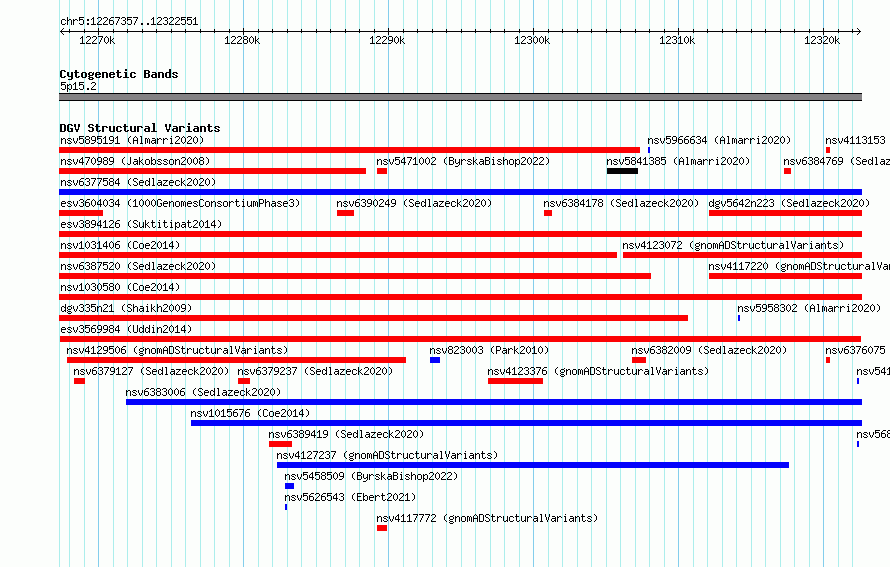This screenshot has width=890, height=567.
Task: Open nsv823003 (Park2010) label
Action: coord(489,350)
